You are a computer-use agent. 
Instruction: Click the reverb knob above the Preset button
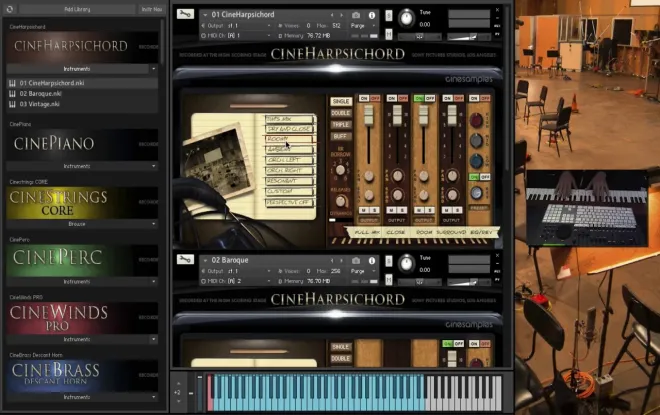[476, 193]
